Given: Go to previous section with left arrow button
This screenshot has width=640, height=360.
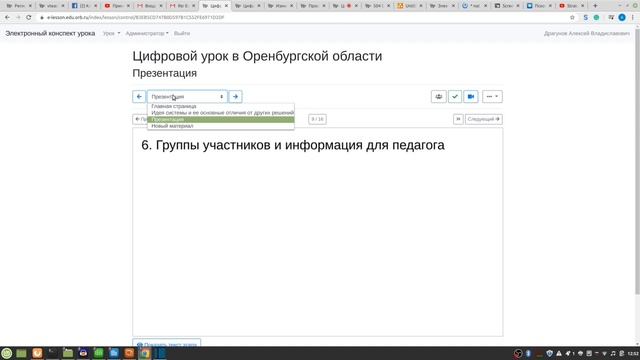Looking at the screenshot, I should tap(139, 97).
